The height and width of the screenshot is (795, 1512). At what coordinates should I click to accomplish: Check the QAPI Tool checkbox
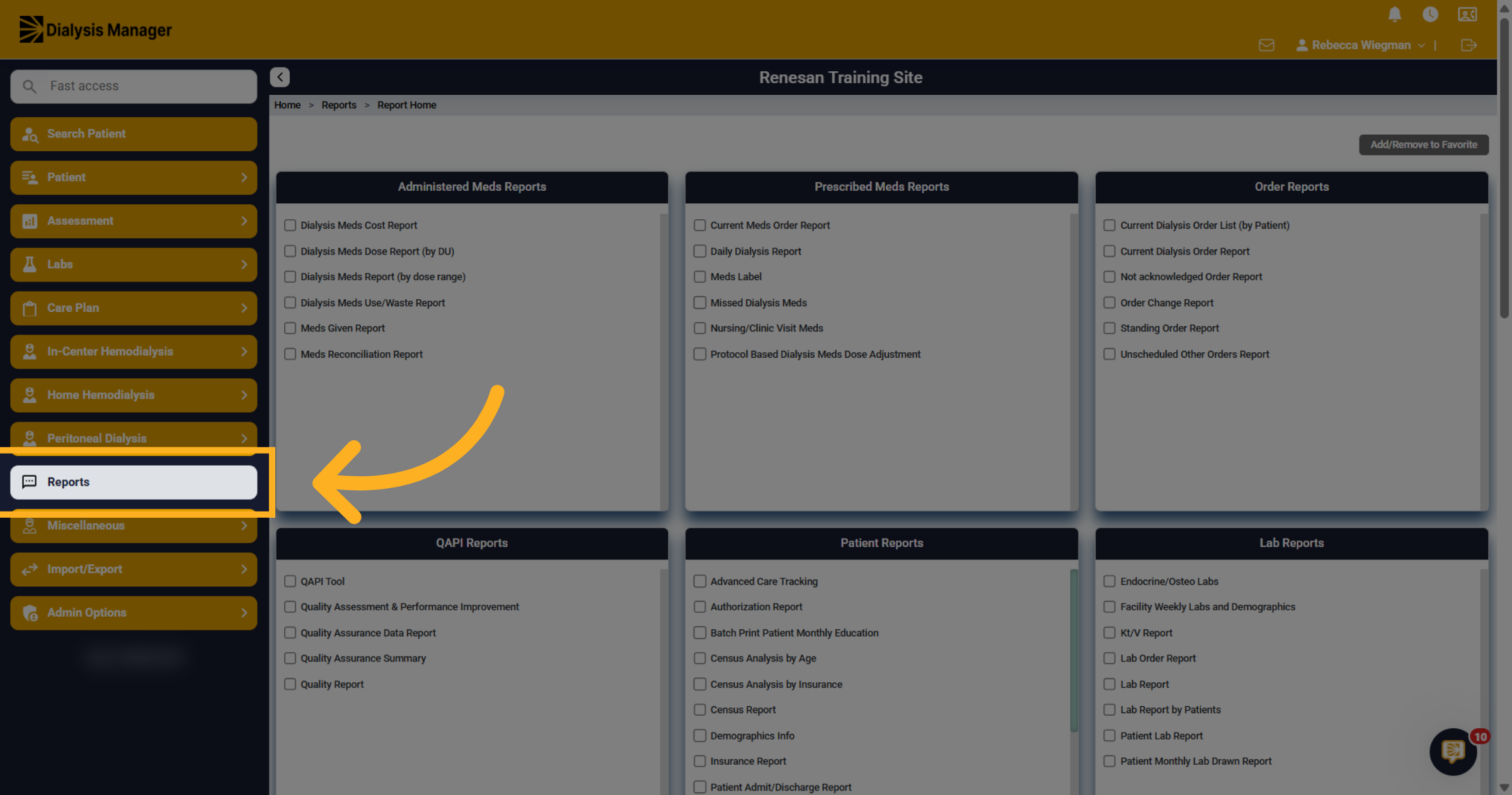pos(290,581)
